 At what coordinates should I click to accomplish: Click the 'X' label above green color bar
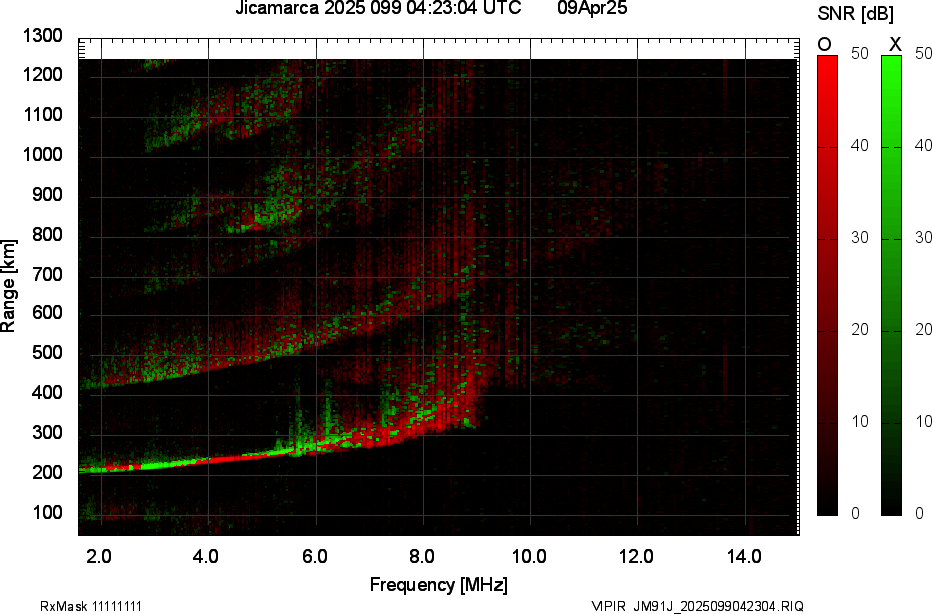[895, 45]
